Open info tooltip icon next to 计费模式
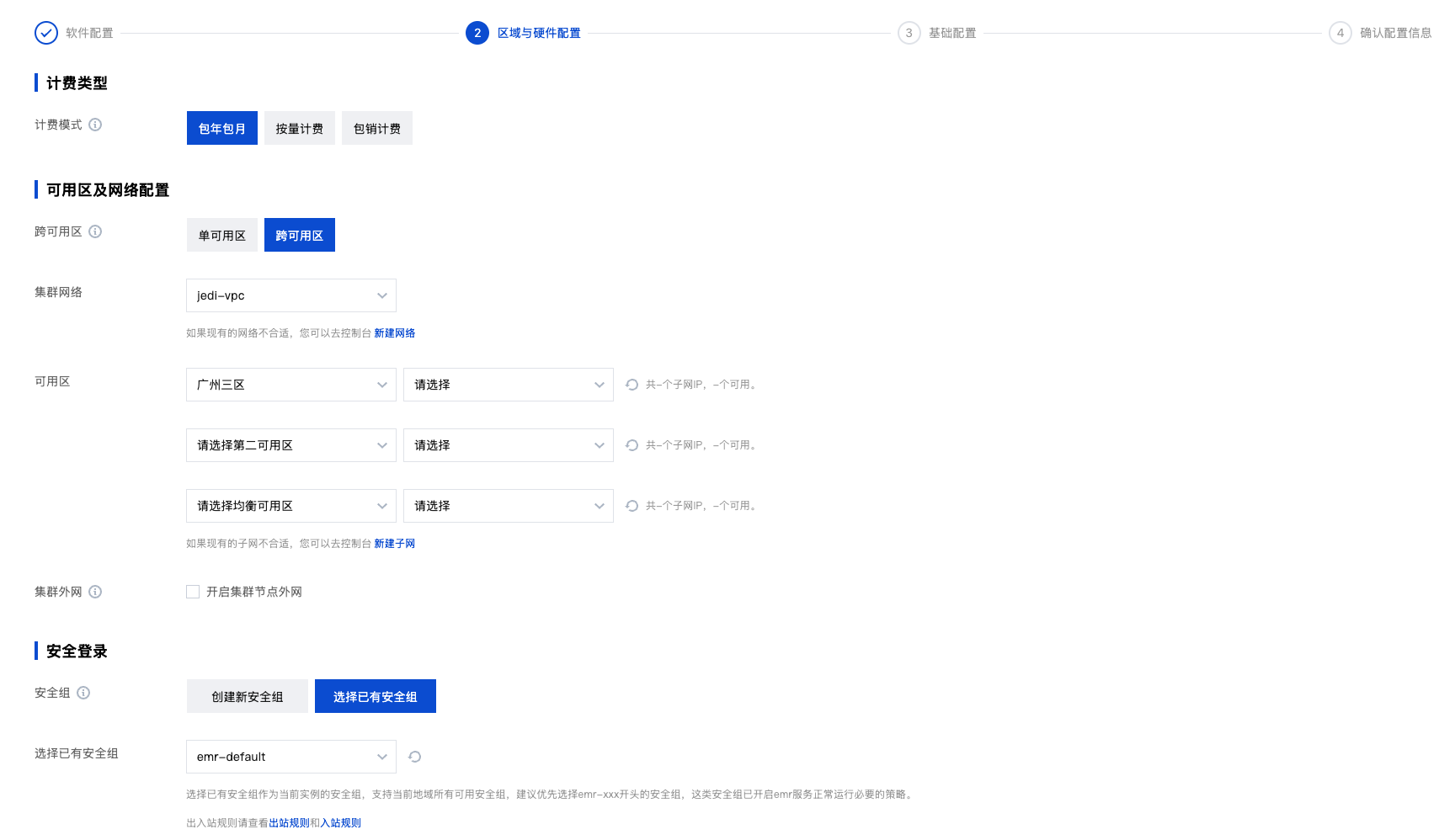 tap(95, 125)
